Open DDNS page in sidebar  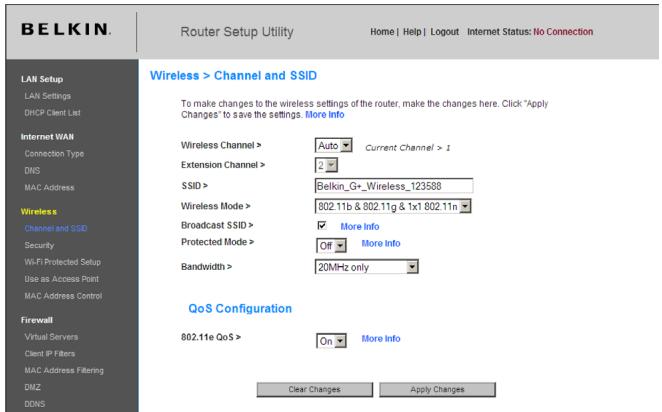pos(35,404)
